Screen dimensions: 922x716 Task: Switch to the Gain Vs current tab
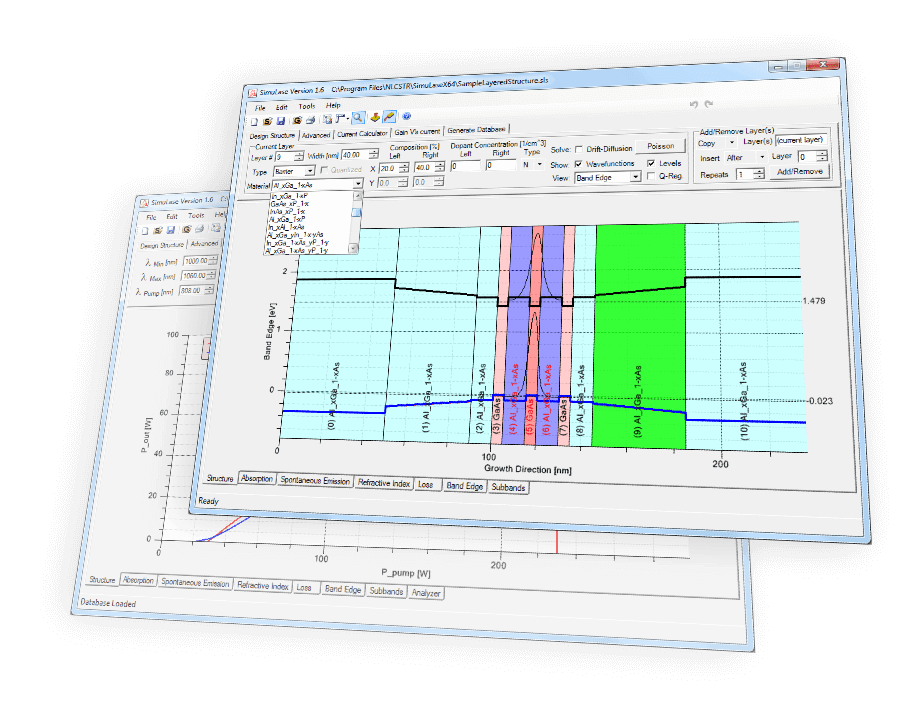coord(417,132)
